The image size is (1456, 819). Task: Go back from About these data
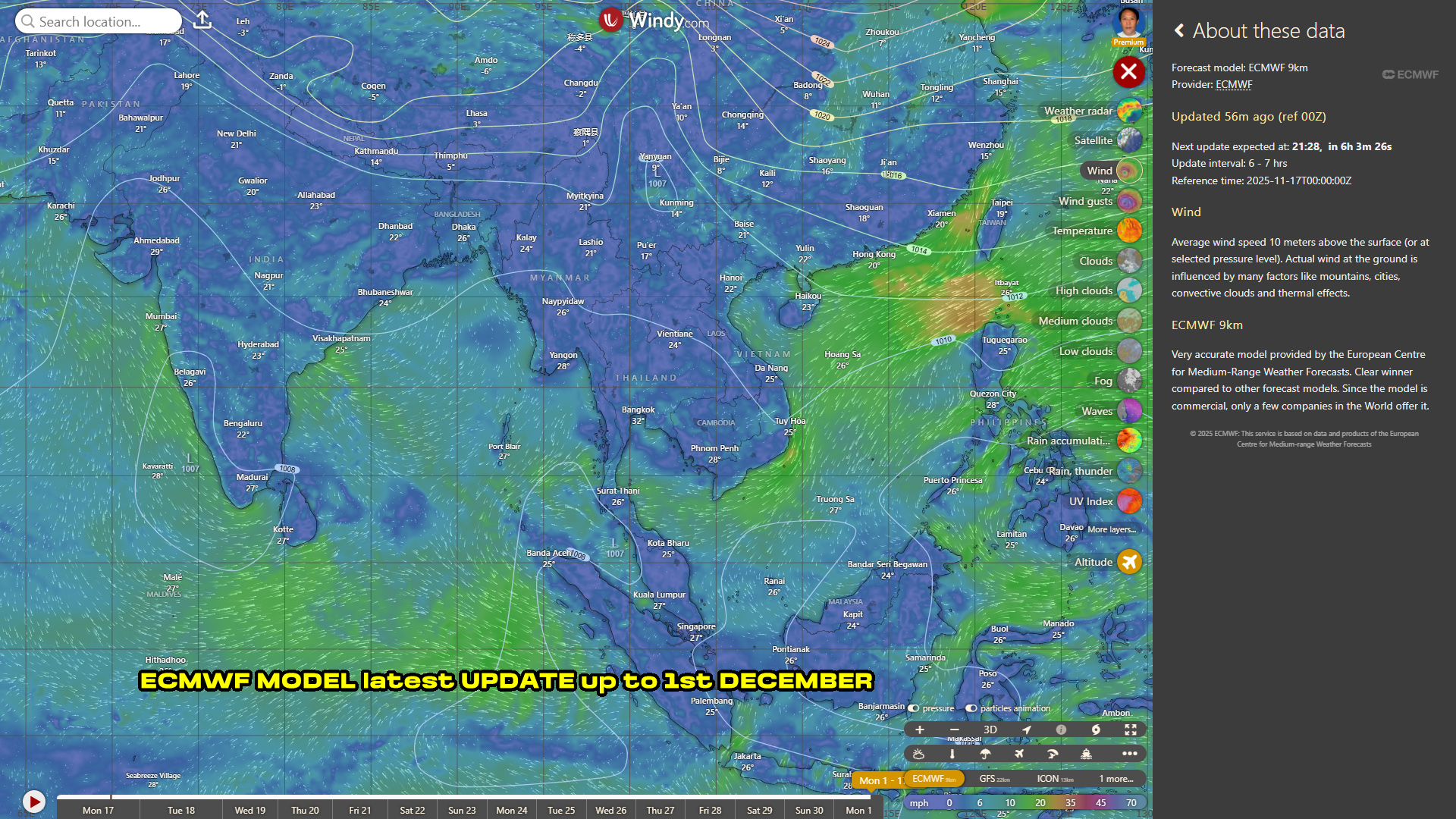[1179, 30]
